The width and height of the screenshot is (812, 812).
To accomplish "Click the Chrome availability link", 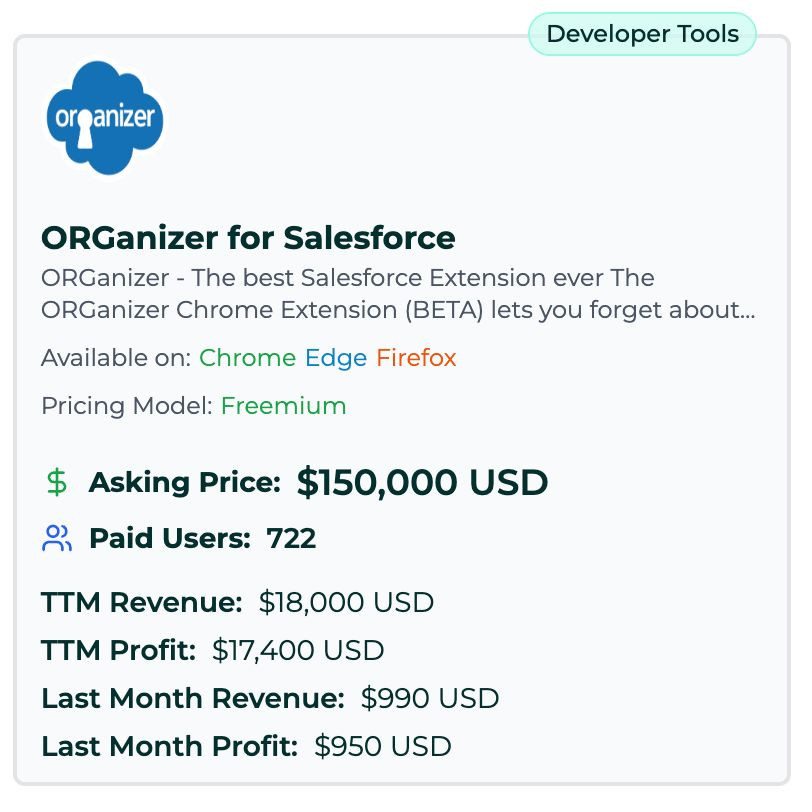I will (x=248, y=358).
